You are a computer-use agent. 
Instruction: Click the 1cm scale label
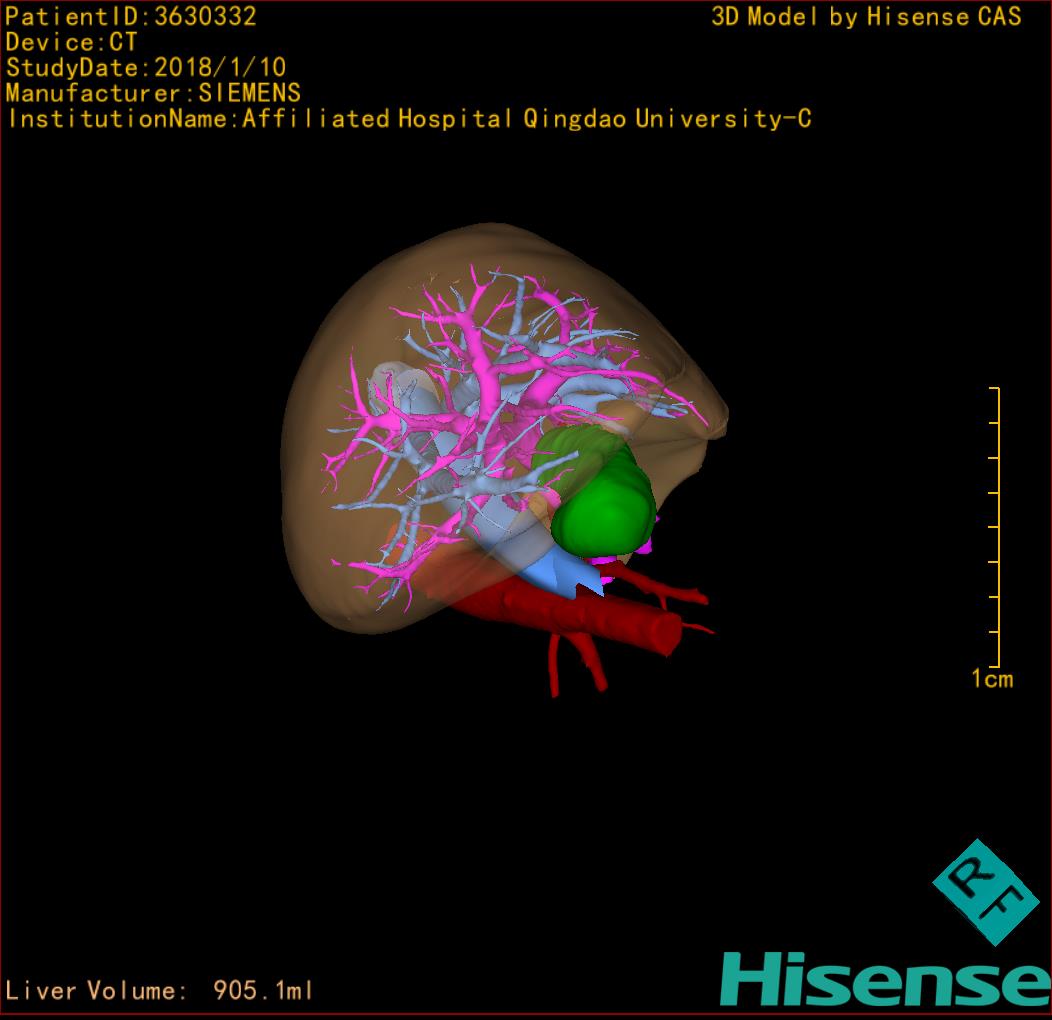tap(991, 680)
